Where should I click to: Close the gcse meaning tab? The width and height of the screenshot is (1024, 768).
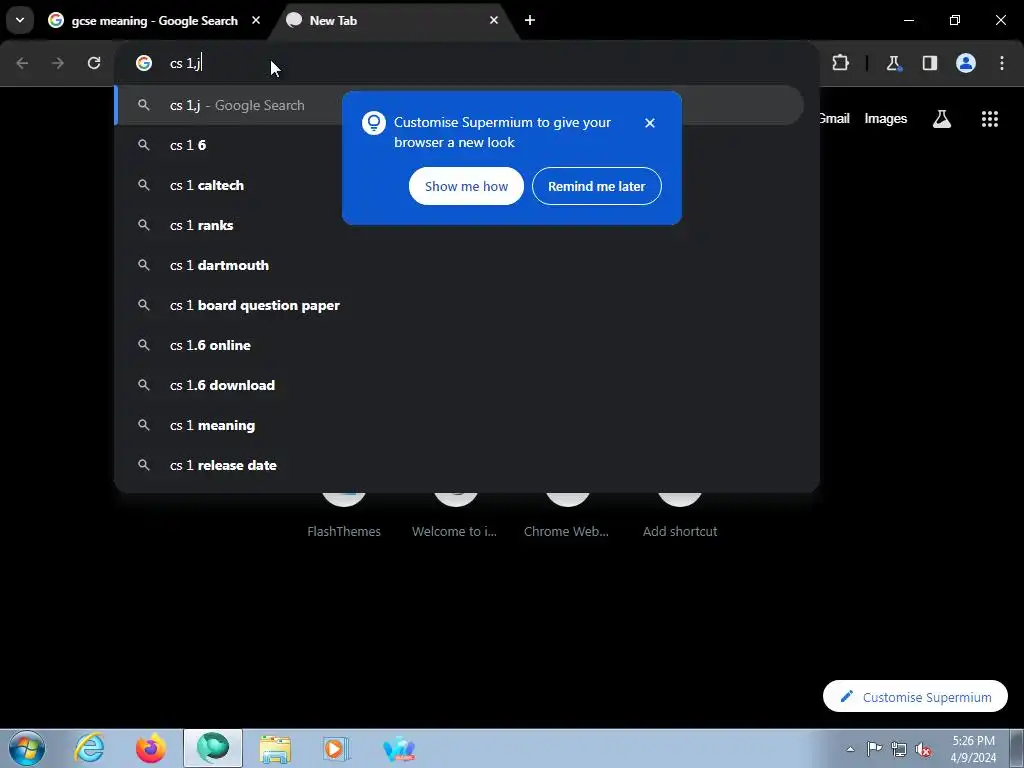(x=256, y=20)
